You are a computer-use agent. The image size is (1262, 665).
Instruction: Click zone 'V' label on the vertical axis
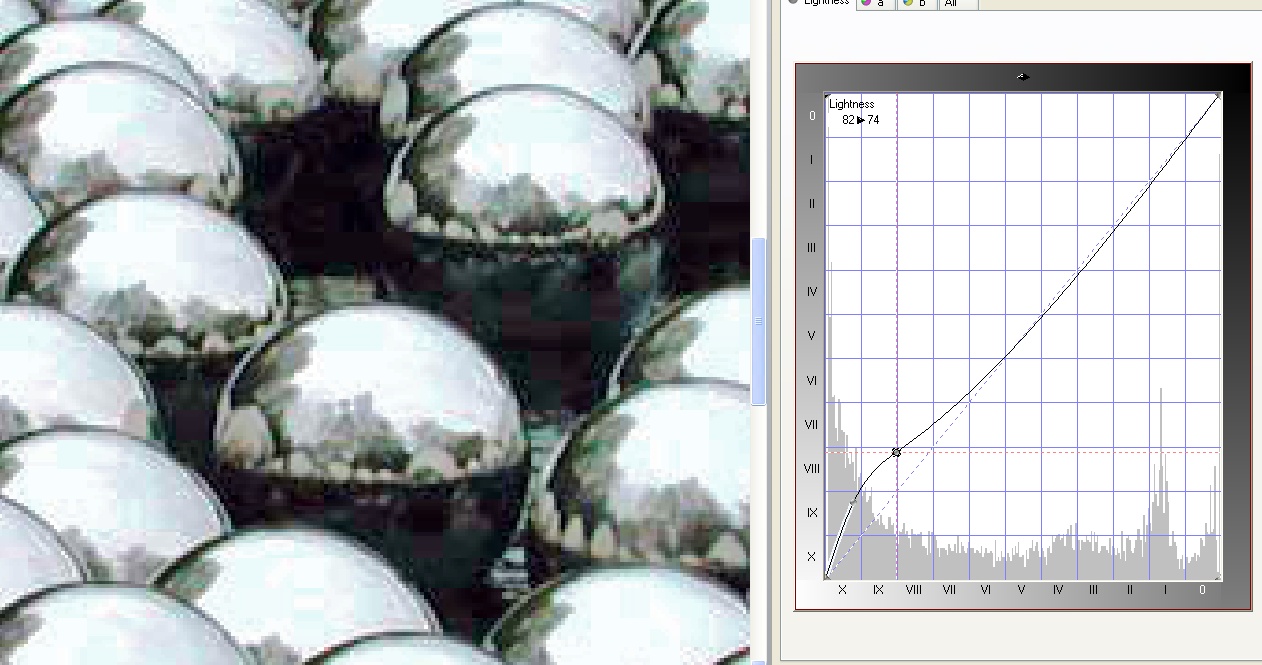pyautogui.click(x=812, y=336)
